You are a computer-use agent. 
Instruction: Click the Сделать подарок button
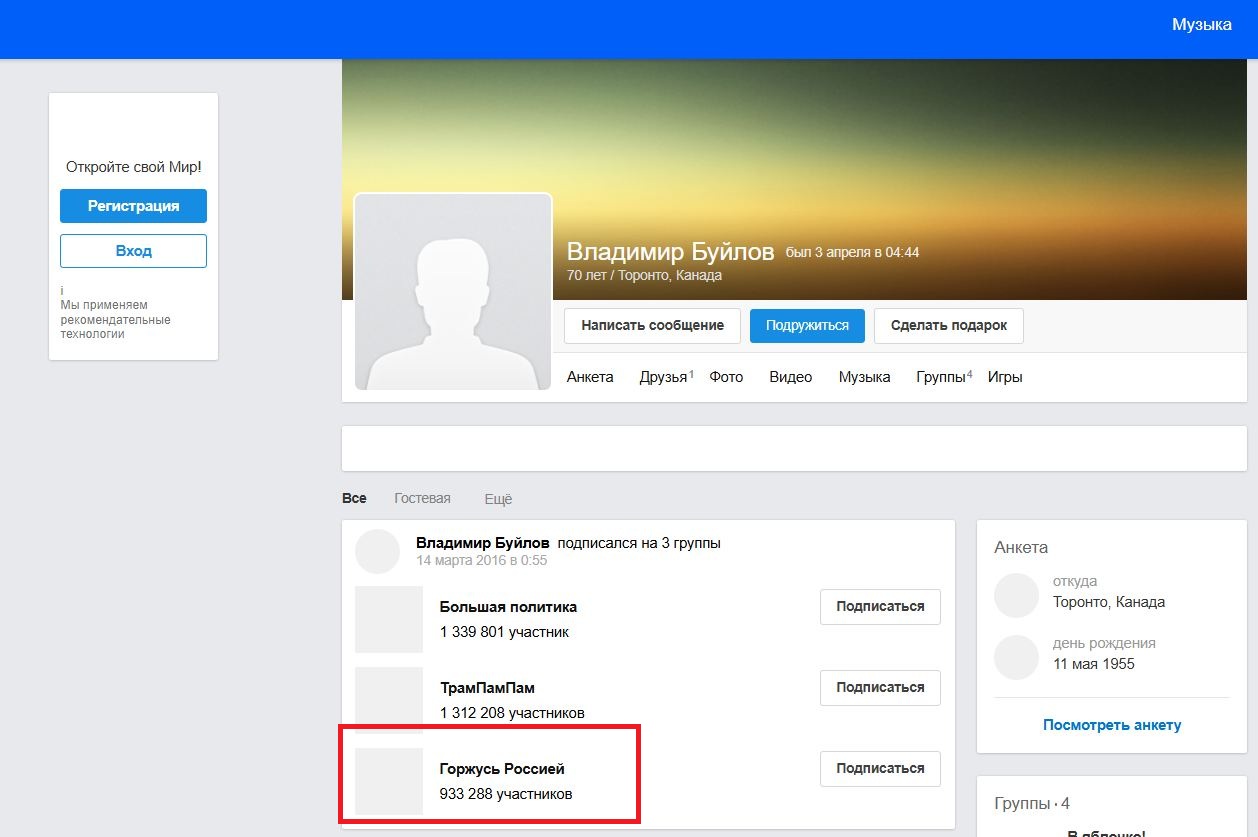click(x=948, y=326)
